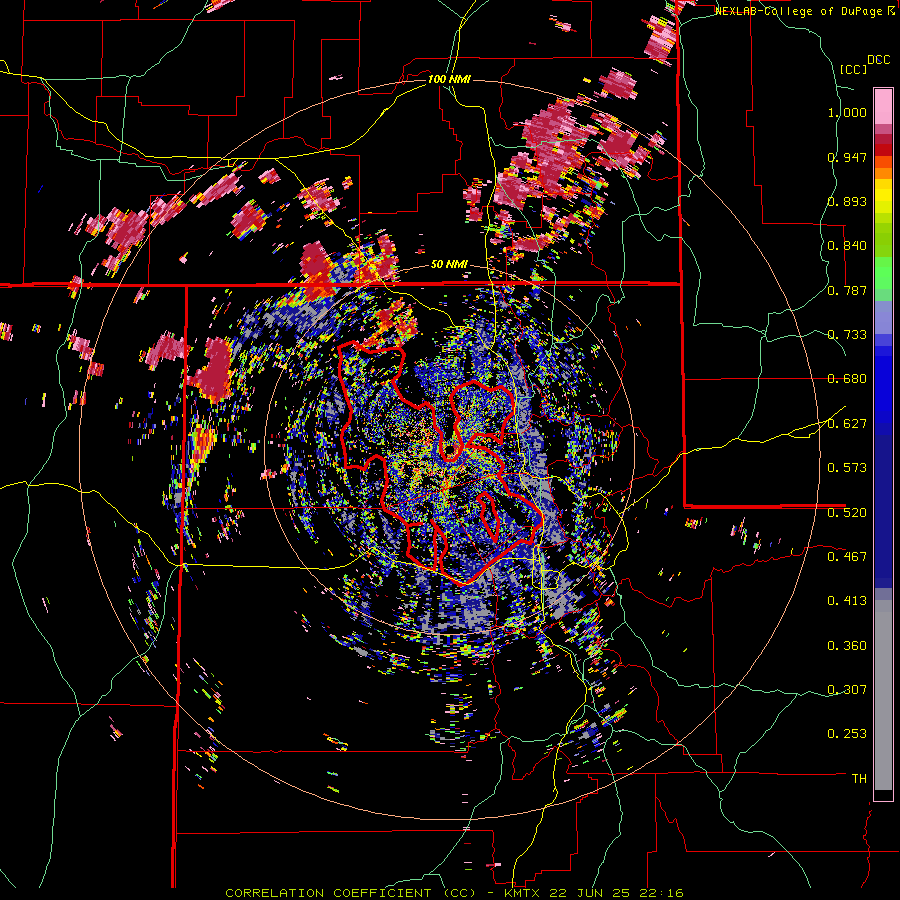900x900 pixels.
Task: Select the 0.627 legend value
Action: coord(847,424)
